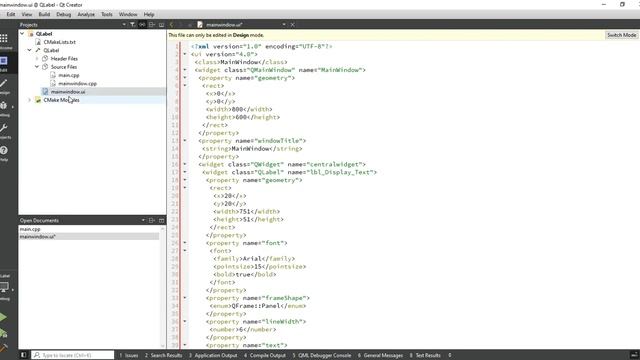This screenshot has width=640, height=360.
Task: Open the Analyze menu
Action: (x=86, y=14)
